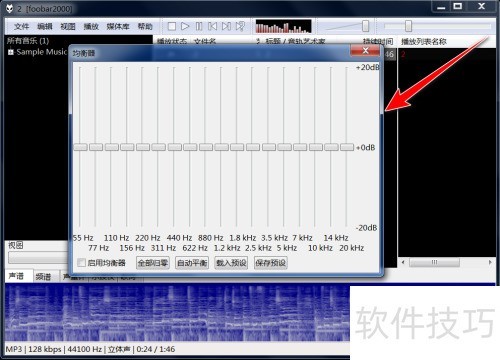Click the 7 kHz equalizer slider handle
The height and width of the screenshot is (360, 500).
click(300, 147)
